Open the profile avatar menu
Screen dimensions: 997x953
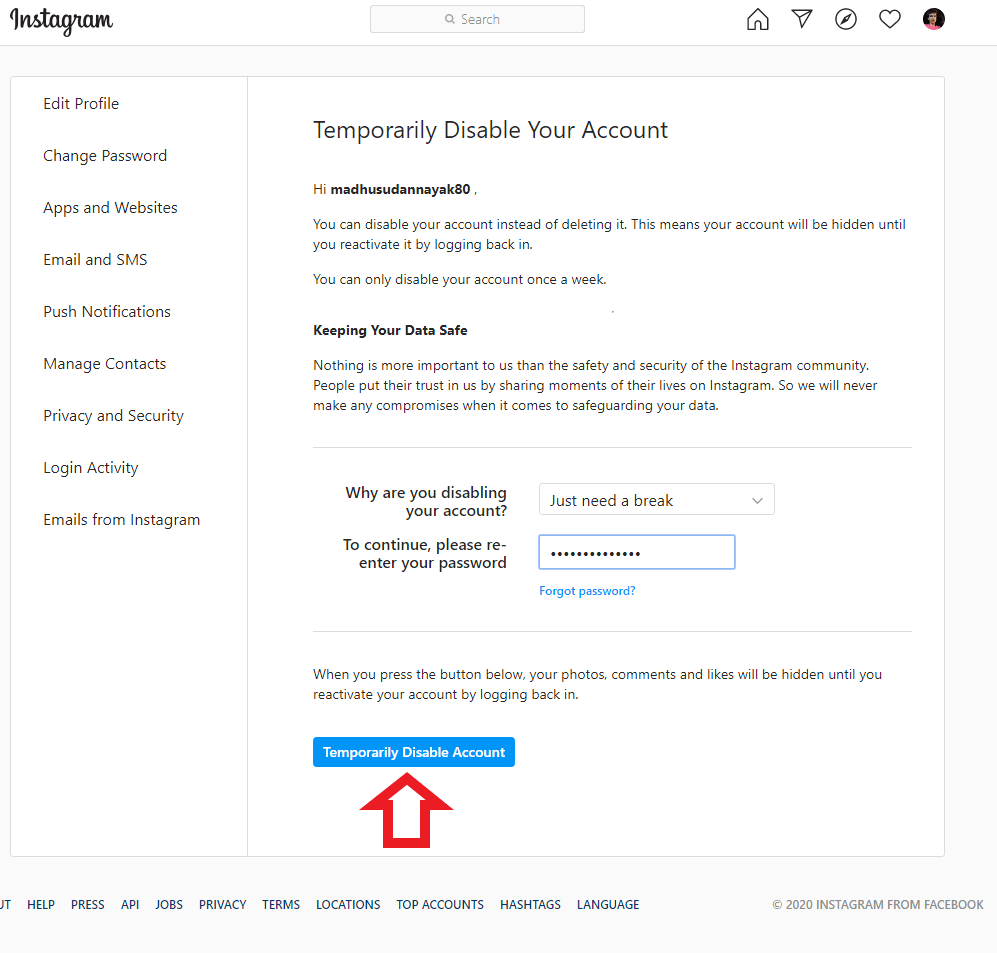[x=933, y=19]
